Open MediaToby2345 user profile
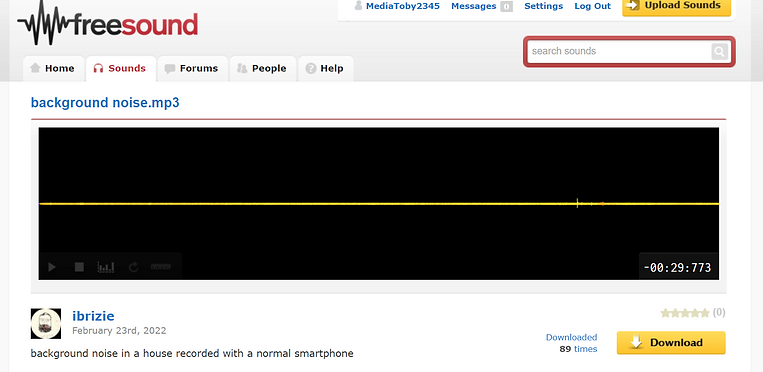 pyautogui.click(x=403, y=6)
